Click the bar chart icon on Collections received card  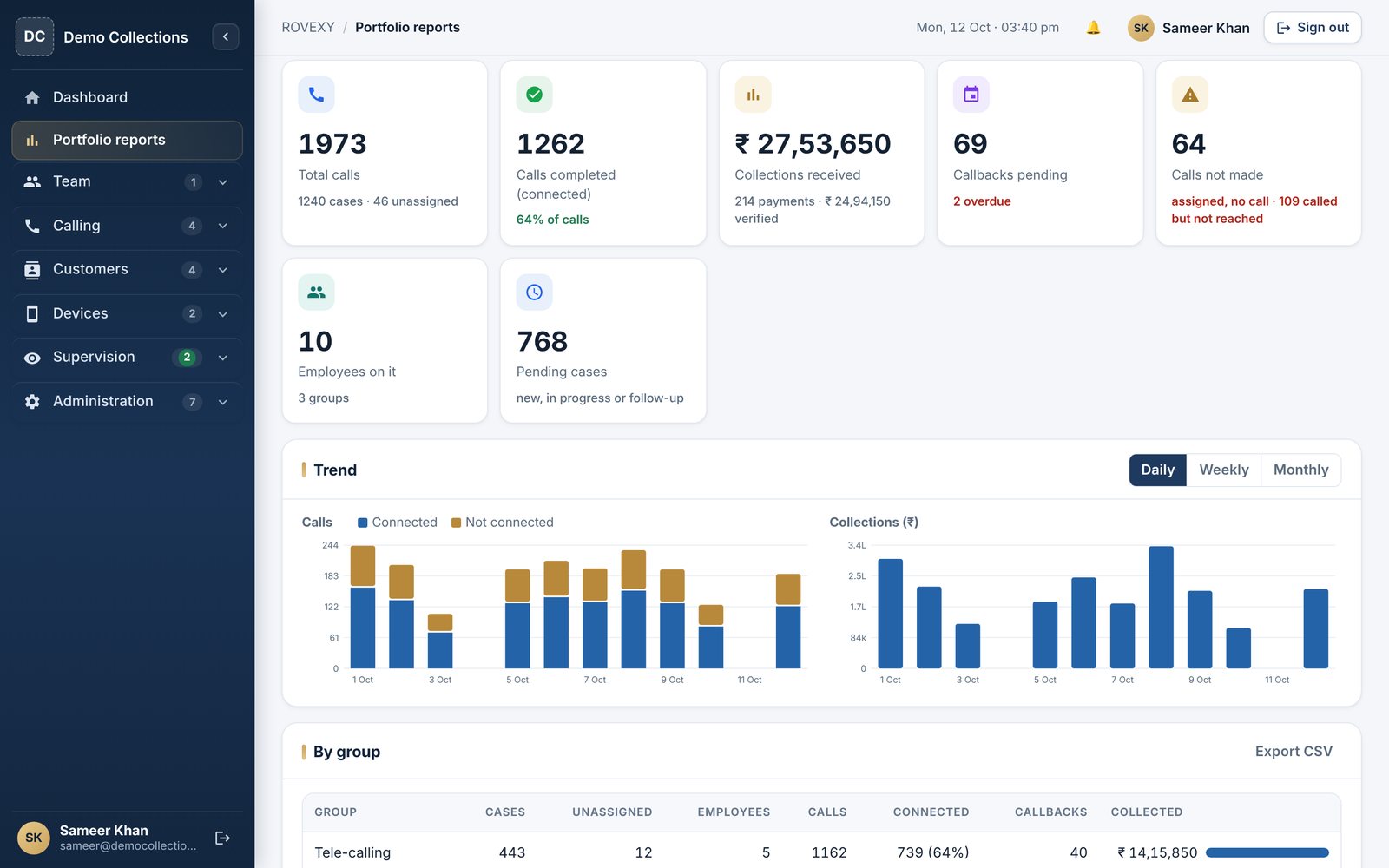(x=753, y=95)
